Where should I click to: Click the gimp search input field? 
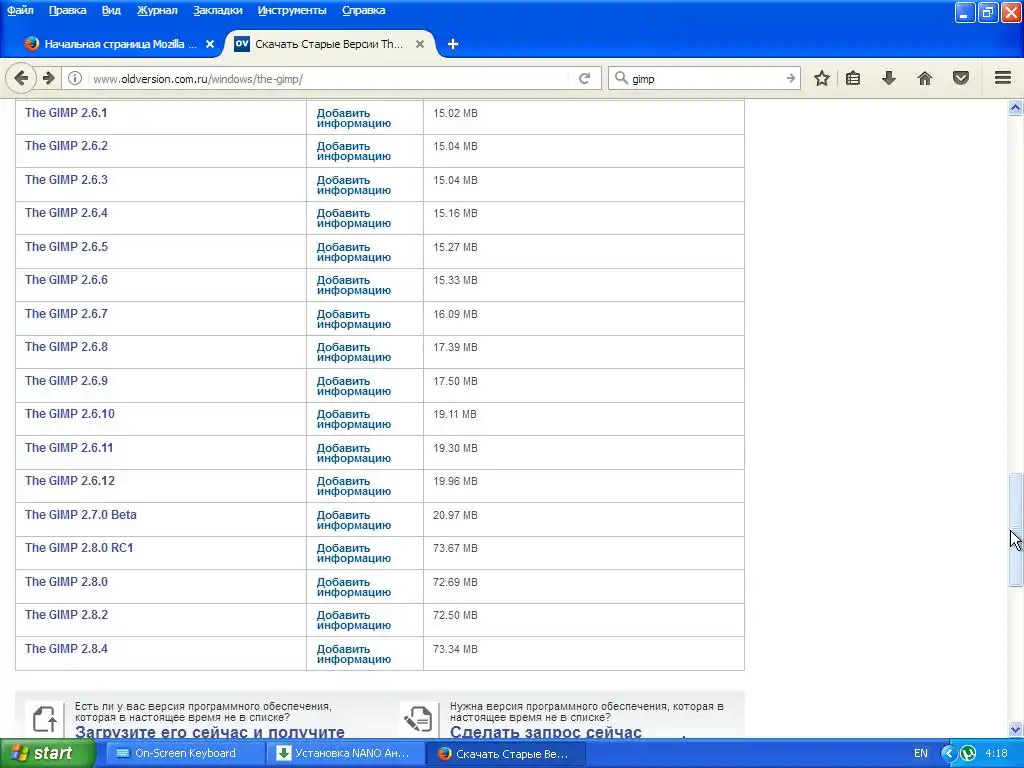(705, 79)
